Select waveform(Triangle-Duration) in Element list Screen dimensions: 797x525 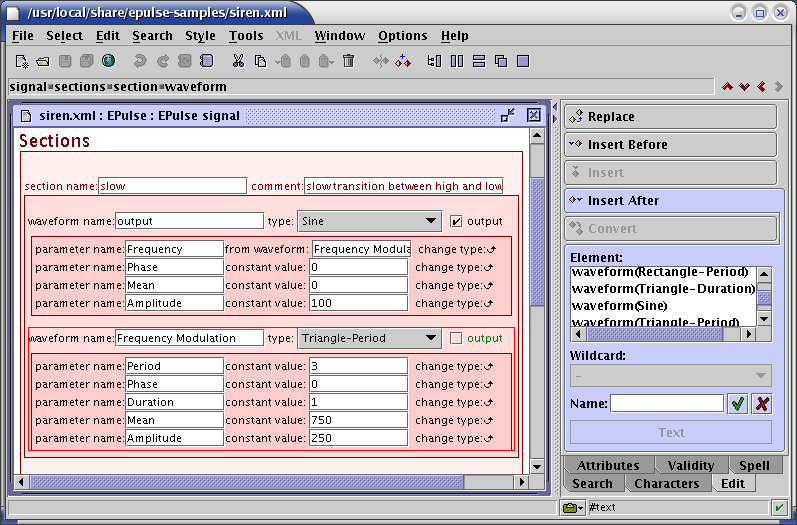tap(663, 289)
